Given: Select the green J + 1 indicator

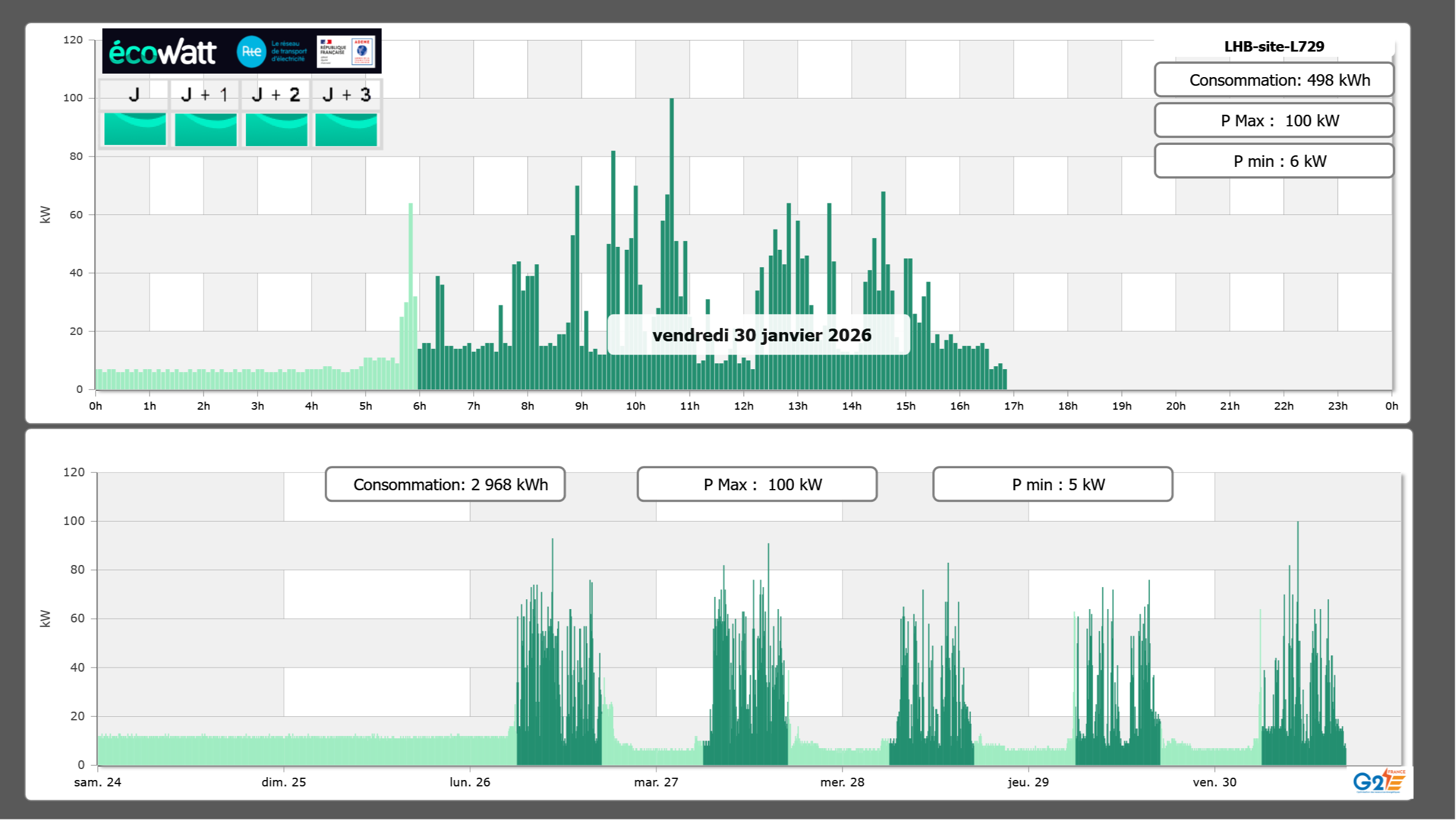Looking at the screenshot, I should (205, 129).
